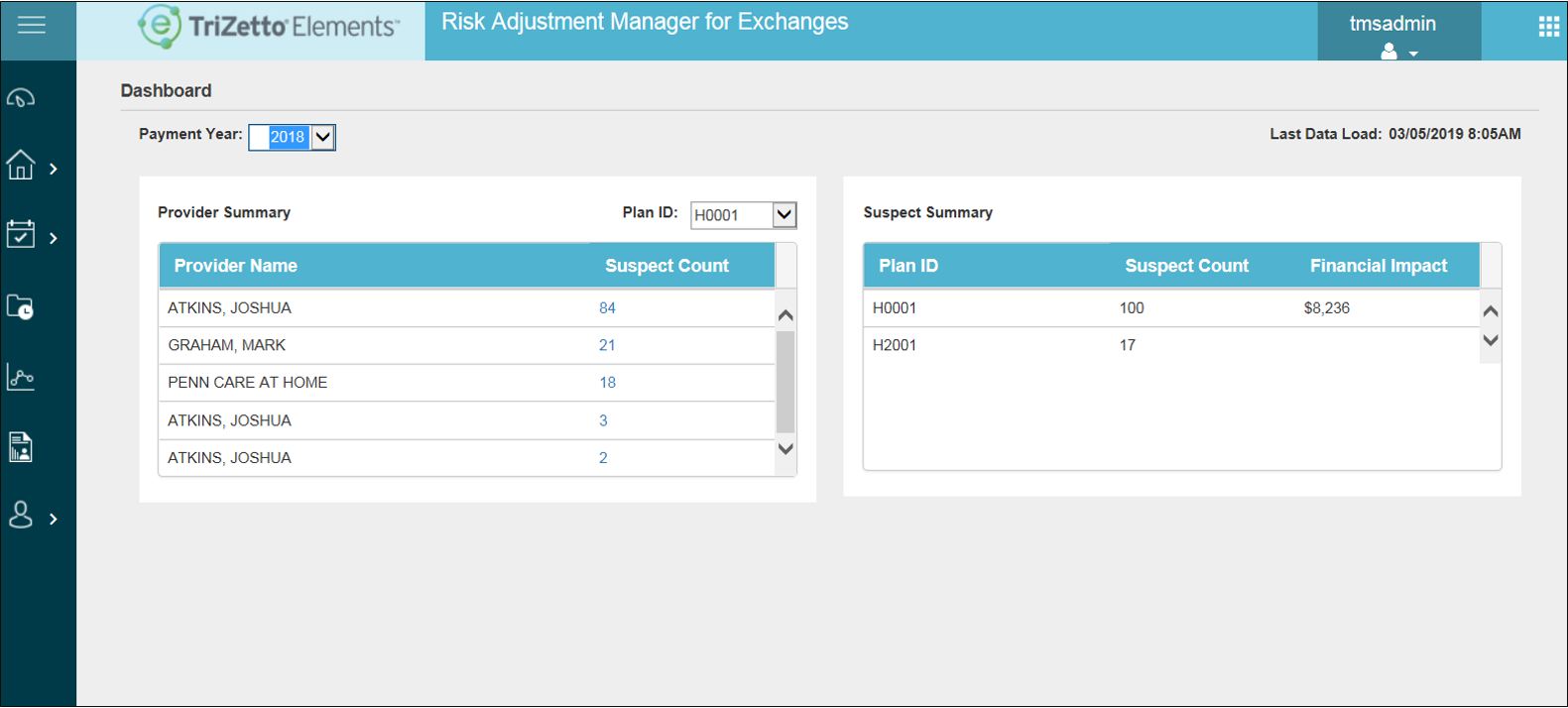This screenshot has height=708, width=1568.
Task: Click the $8,236 financial impact value
Action: click(x=1327, y=308)
